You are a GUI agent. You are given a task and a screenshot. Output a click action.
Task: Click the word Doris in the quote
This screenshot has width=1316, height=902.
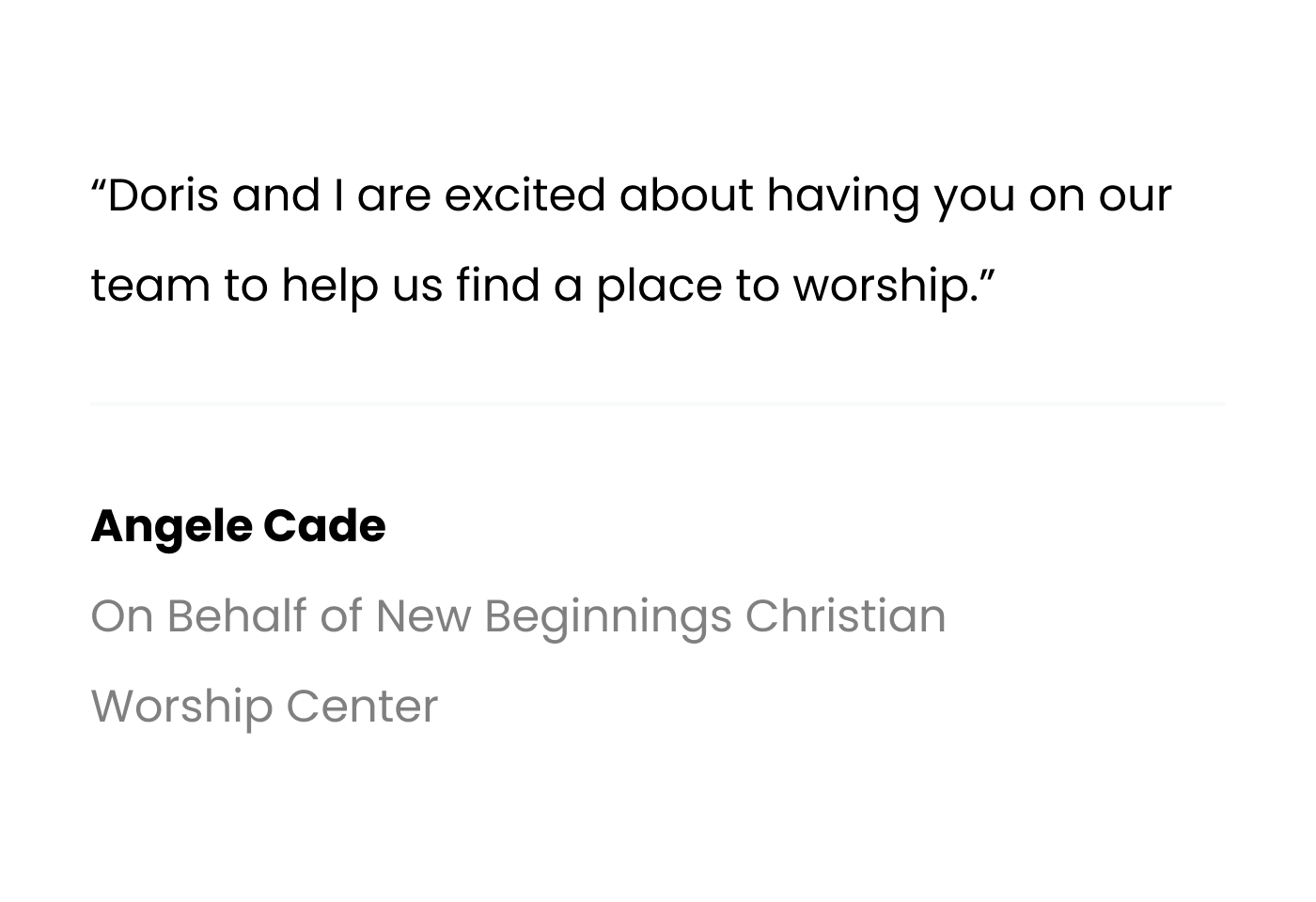pos(164,195)
